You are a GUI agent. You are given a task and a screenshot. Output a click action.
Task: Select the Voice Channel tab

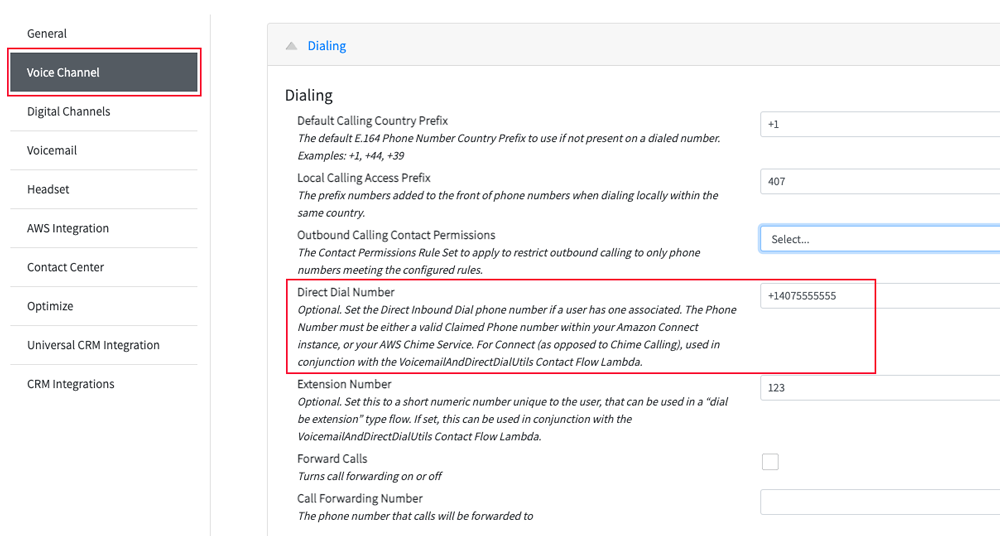(x=104, y=73)
